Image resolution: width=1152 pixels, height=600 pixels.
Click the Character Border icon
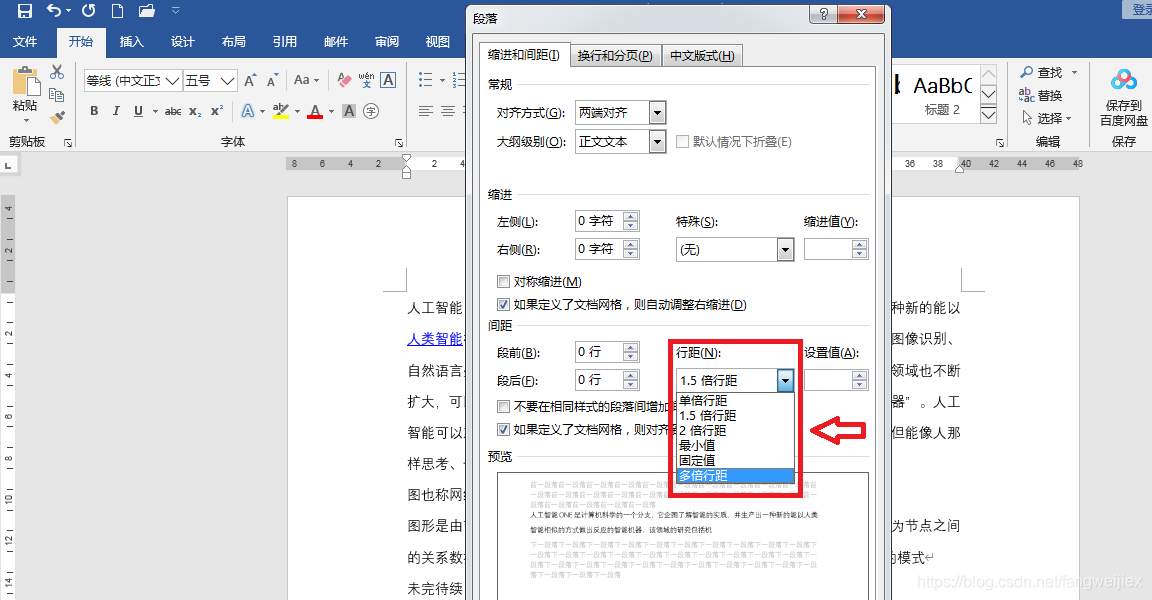(389, 80)
